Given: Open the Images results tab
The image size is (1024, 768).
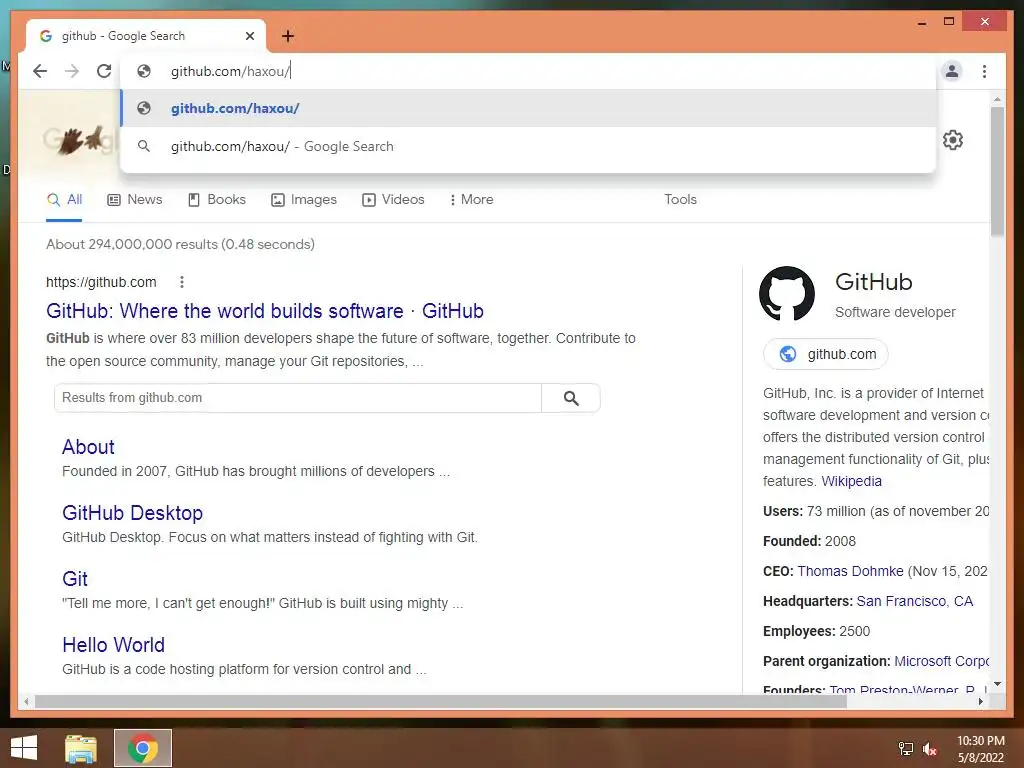Looking at the screenshot, I should coord(304,200).
